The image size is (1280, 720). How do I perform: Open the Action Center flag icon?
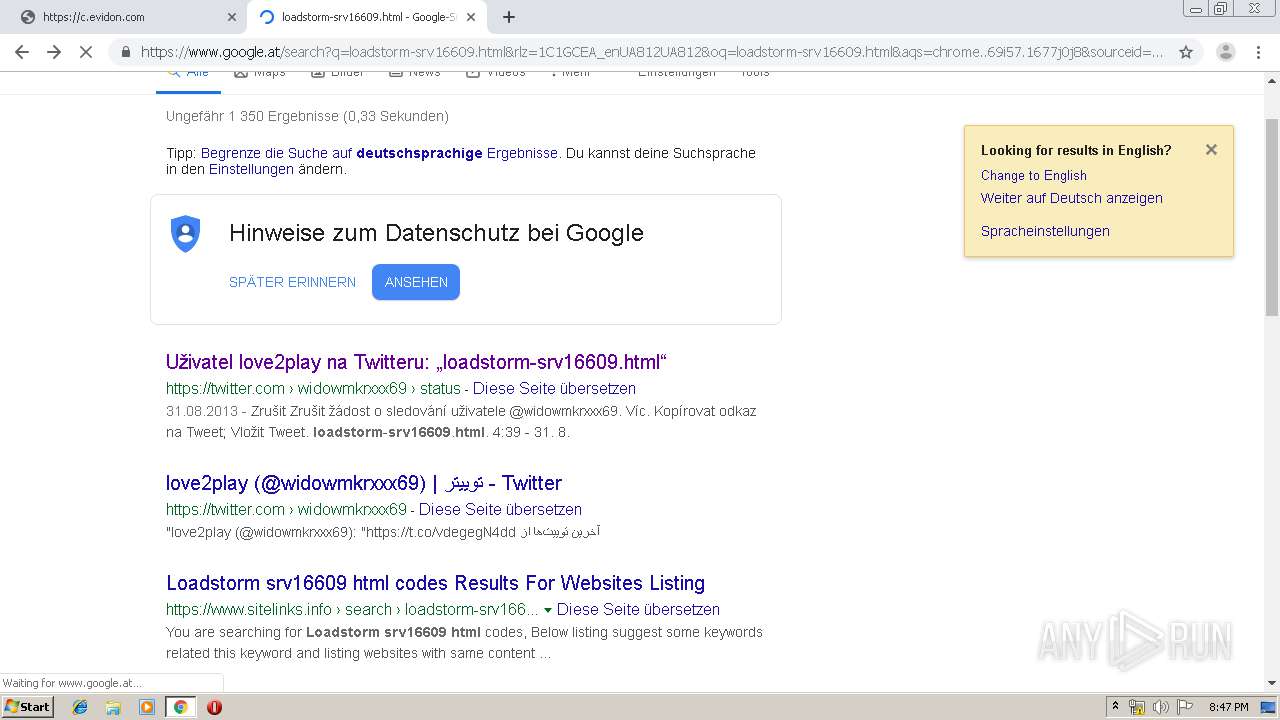[1184, 707]
